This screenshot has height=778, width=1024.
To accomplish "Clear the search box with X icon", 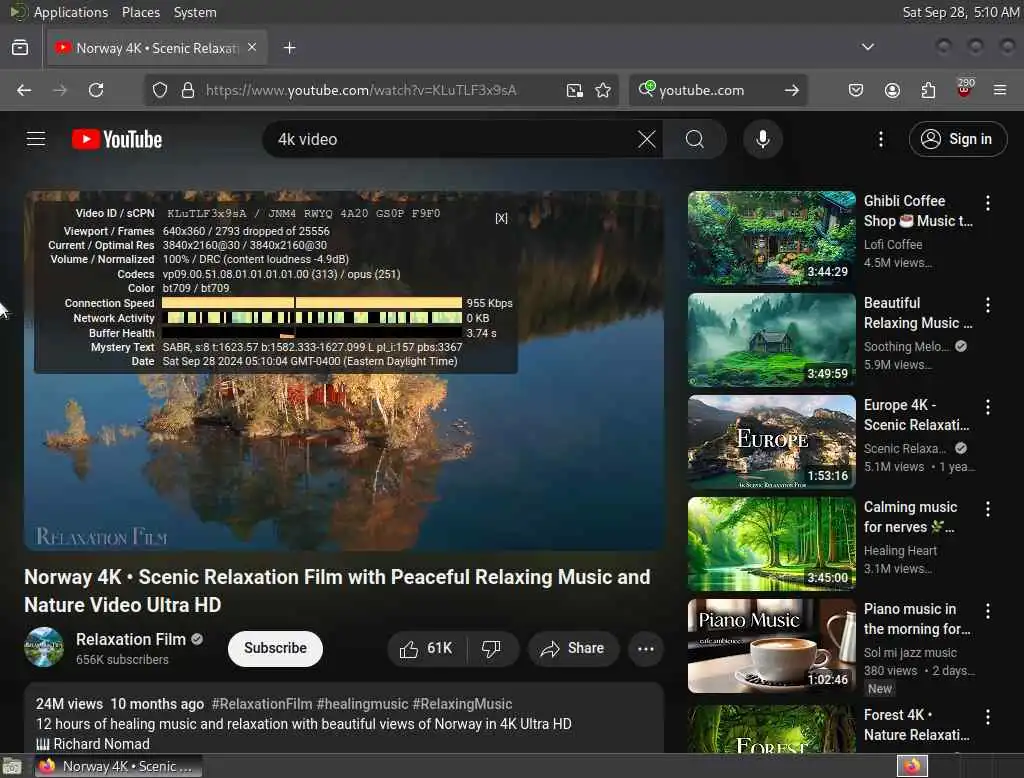I will coord(647,139).
